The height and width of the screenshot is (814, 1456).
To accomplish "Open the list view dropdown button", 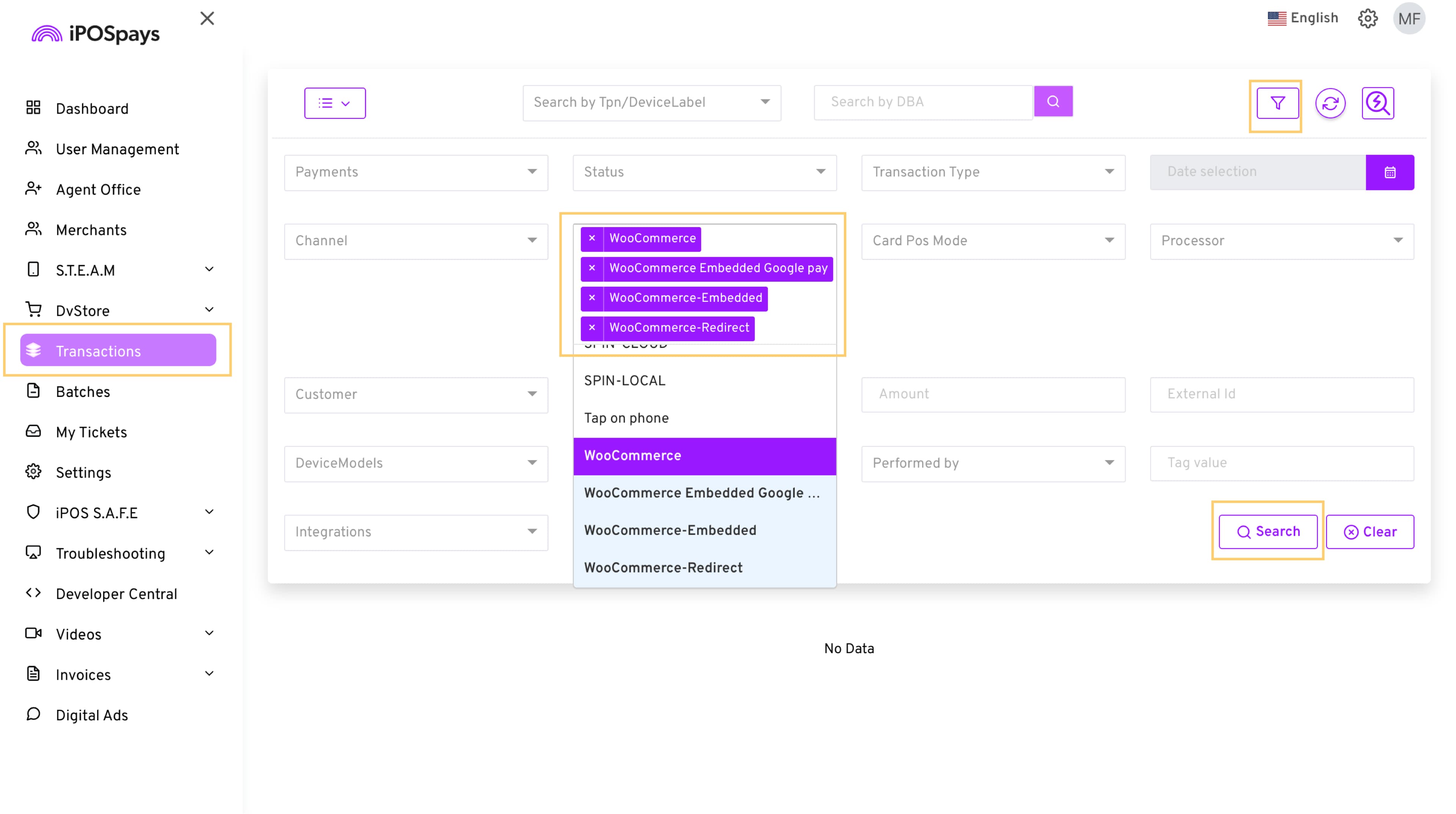I will [x=334, y=104].
